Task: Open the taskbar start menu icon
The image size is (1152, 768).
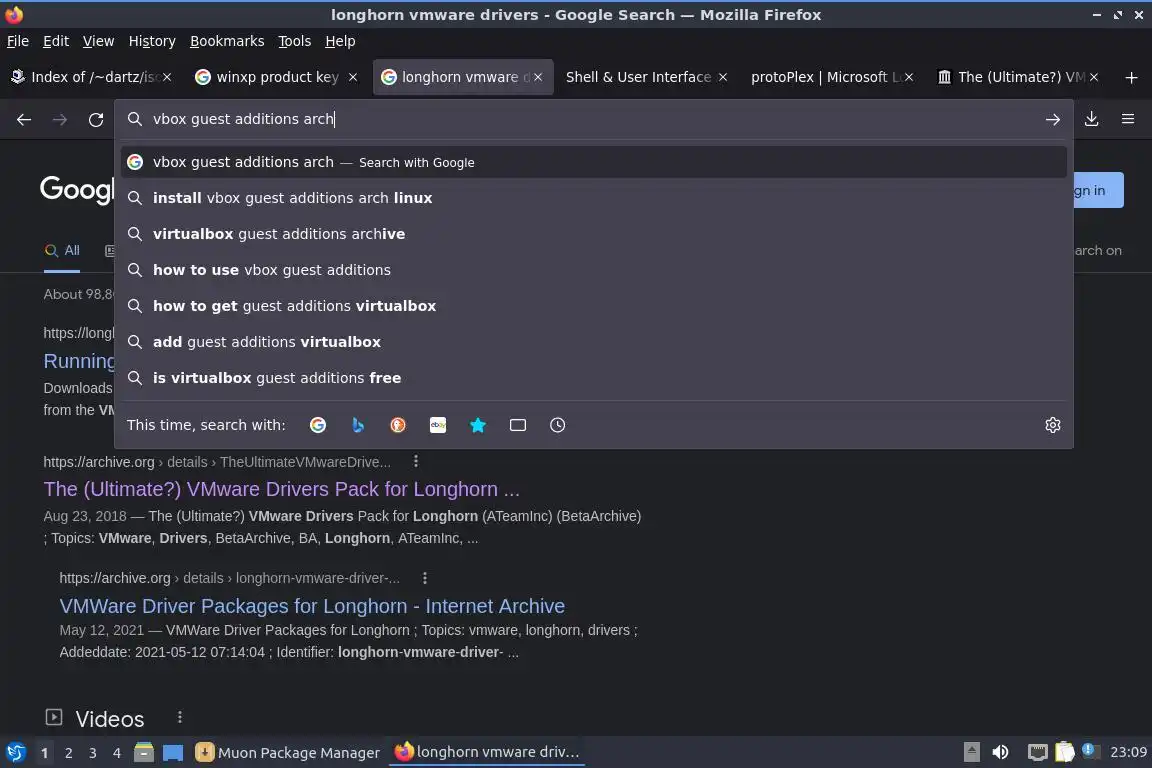Action: 15,752
